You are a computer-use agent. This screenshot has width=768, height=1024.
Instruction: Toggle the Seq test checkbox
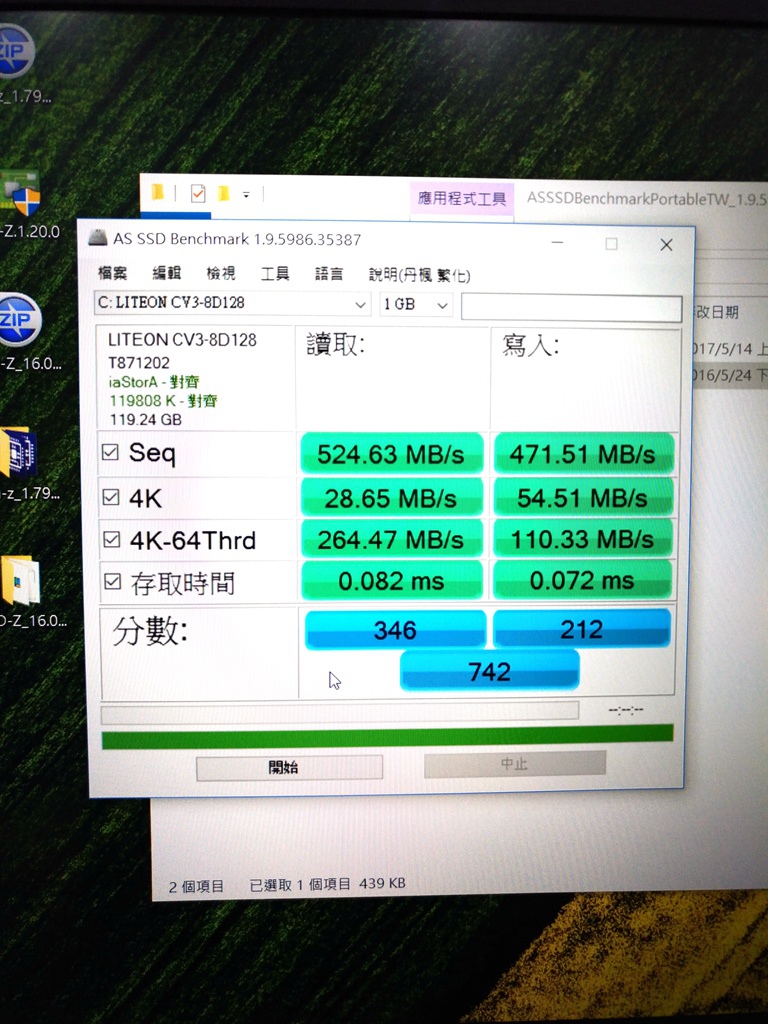110,452
